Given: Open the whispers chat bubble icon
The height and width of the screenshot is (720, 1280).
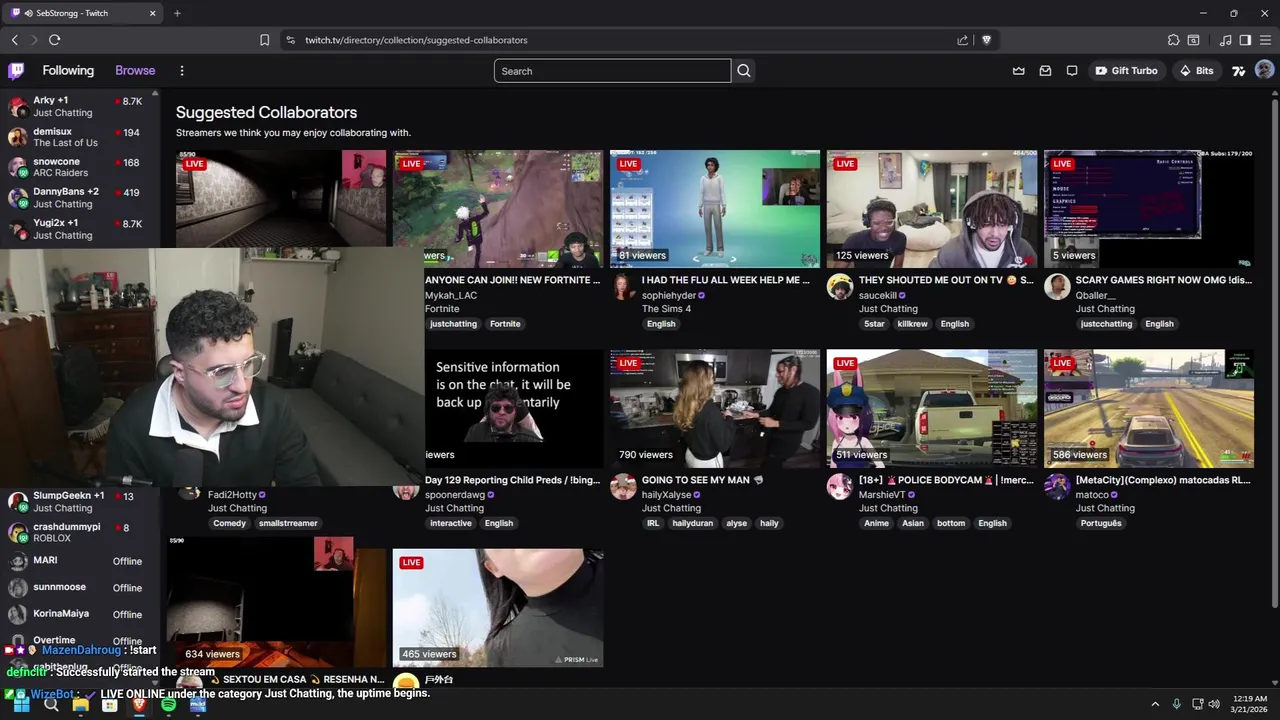Looking at the screenshot, I should coord(1072,71).
